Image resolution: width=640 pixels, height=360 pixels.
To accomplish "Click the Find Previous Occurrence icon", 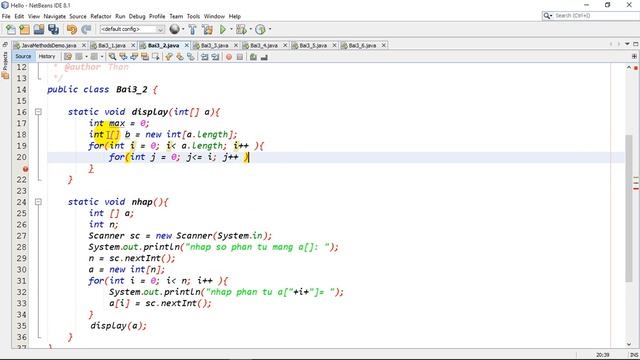I will (123, 57).
